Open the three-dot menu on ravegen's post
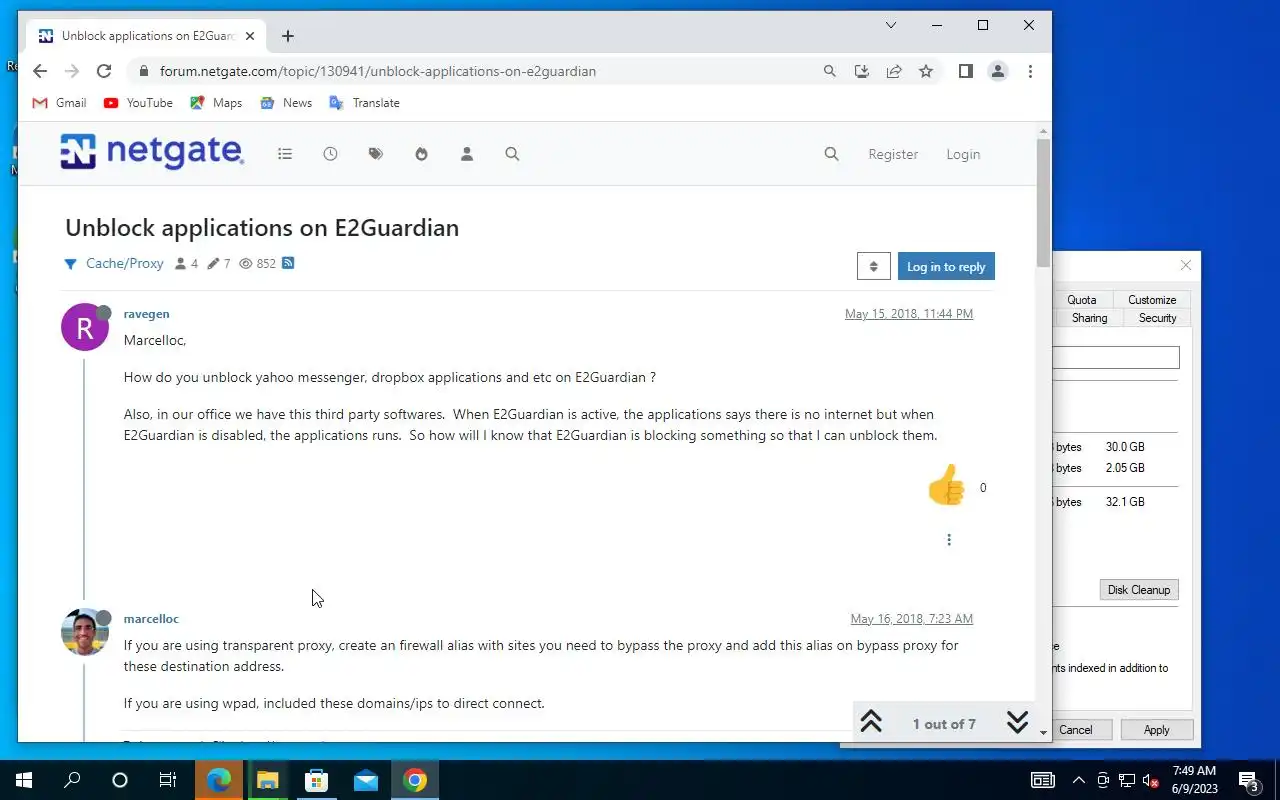 pos(949,540)
